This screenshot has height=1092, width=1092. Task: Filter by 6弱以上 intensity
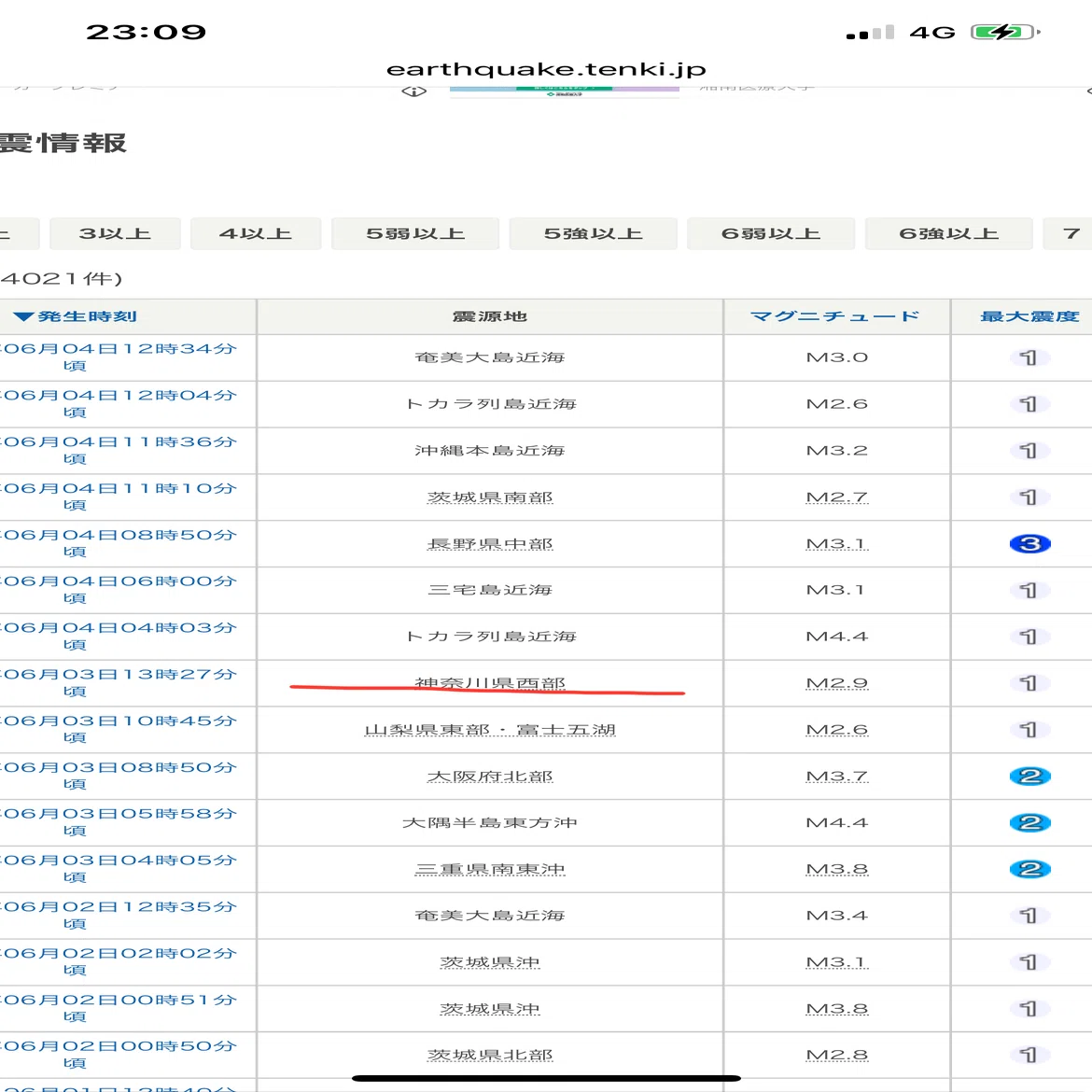(x=770, y=233)
